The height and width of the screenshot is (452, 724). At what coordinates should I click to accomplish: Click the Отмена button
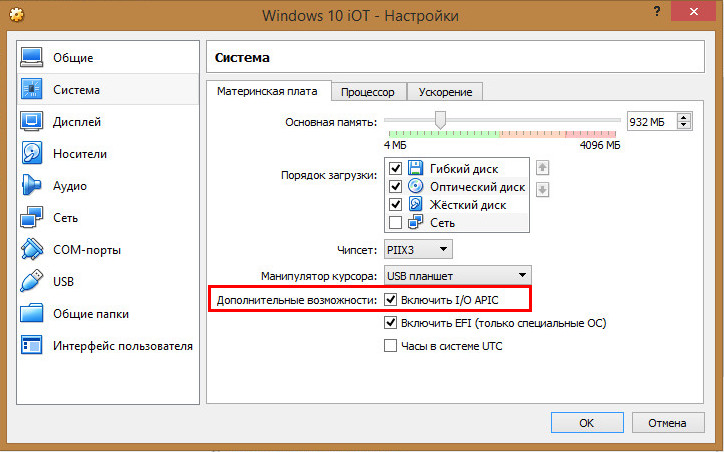click(668, 422)
